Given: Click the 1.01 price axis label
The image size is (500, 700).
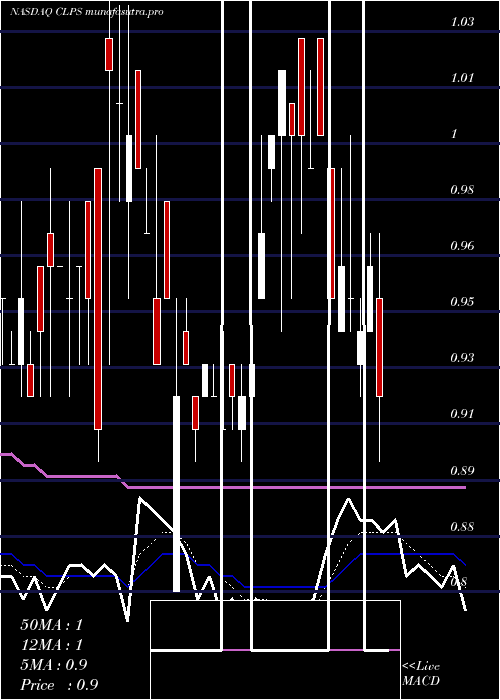Looking at the screenshot, I should [x=462, y=78].
